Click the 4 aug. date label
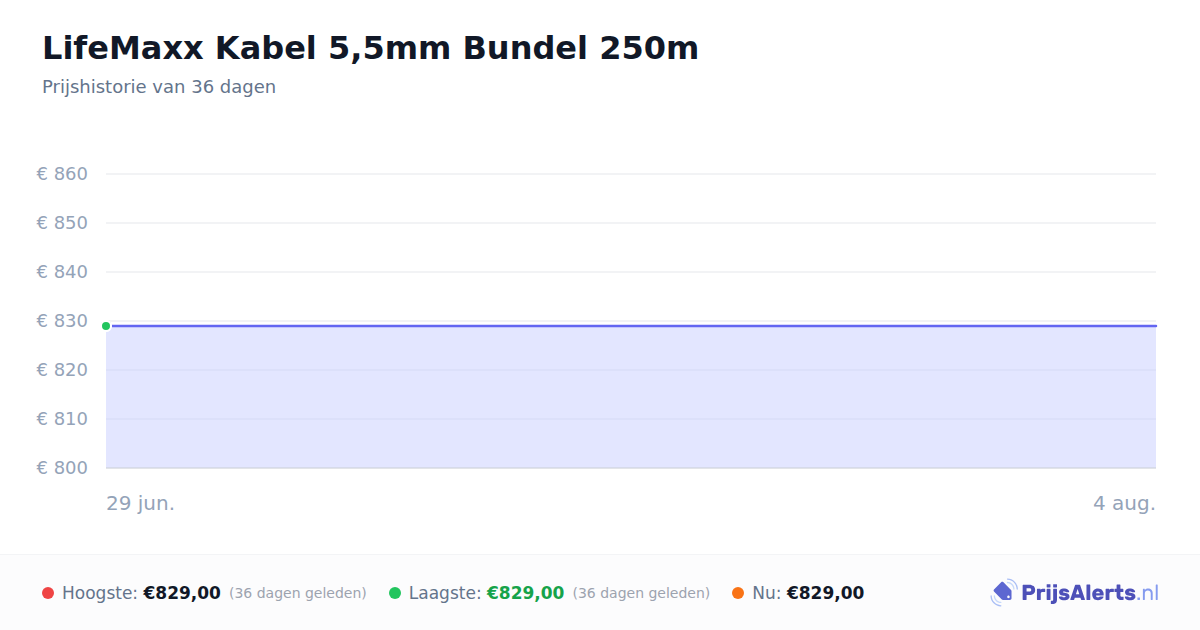This screenshot has width=1200, height=630. point(1124,504)
